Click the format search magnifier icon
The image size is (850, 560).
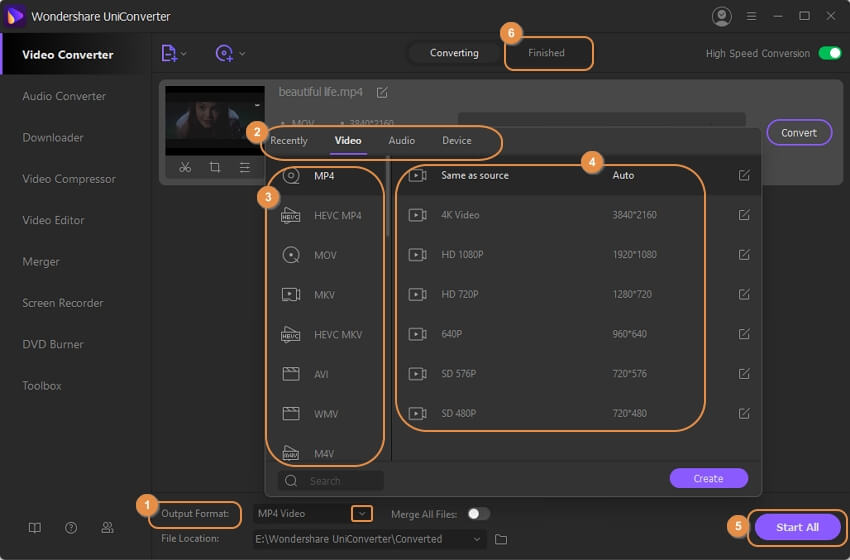(x=291, y=481)
